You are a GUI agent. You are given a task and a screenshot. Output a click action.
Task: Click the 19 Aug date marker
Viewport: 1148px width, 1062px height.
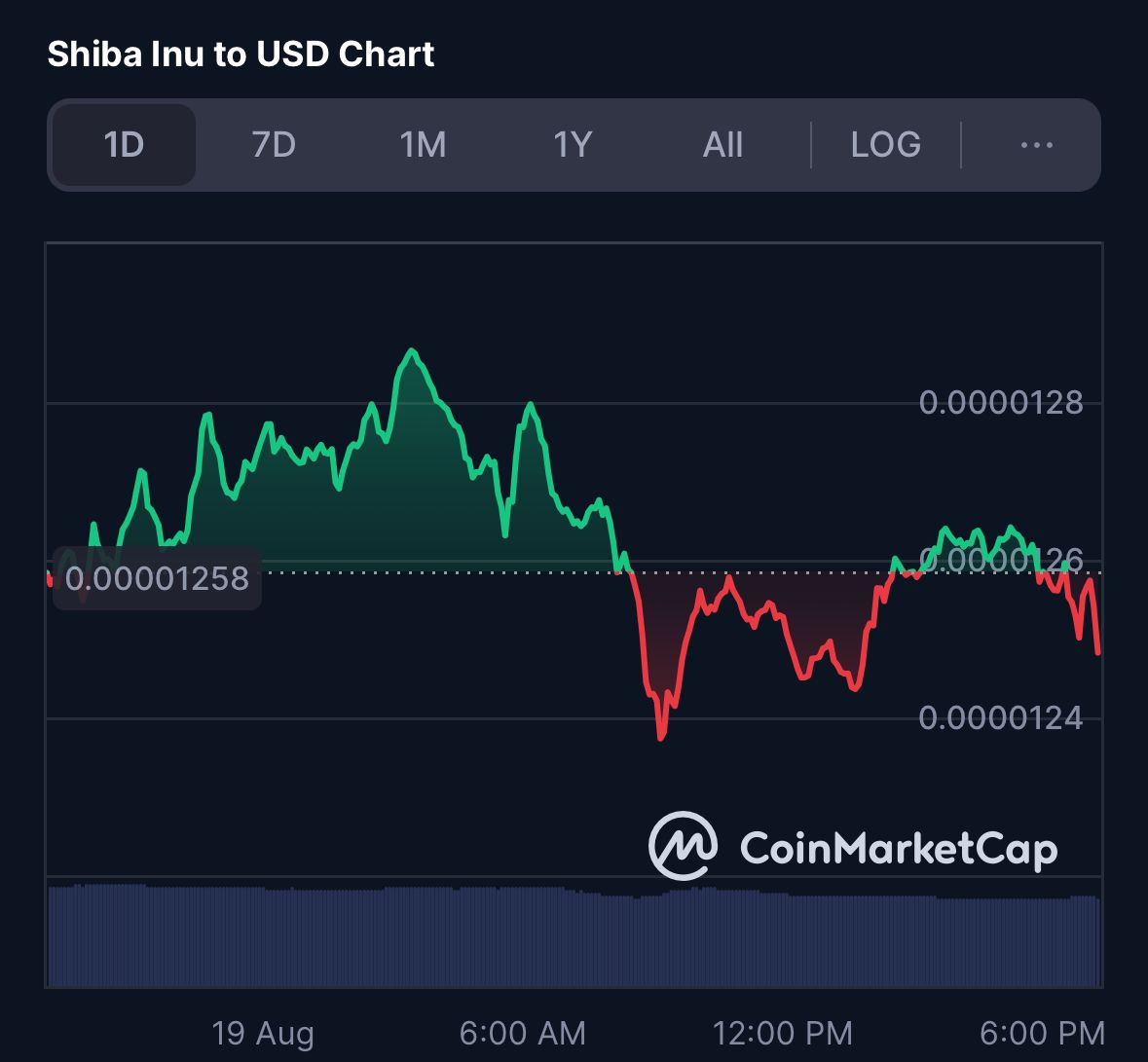pyautogui.click(x=263, y=1034)
